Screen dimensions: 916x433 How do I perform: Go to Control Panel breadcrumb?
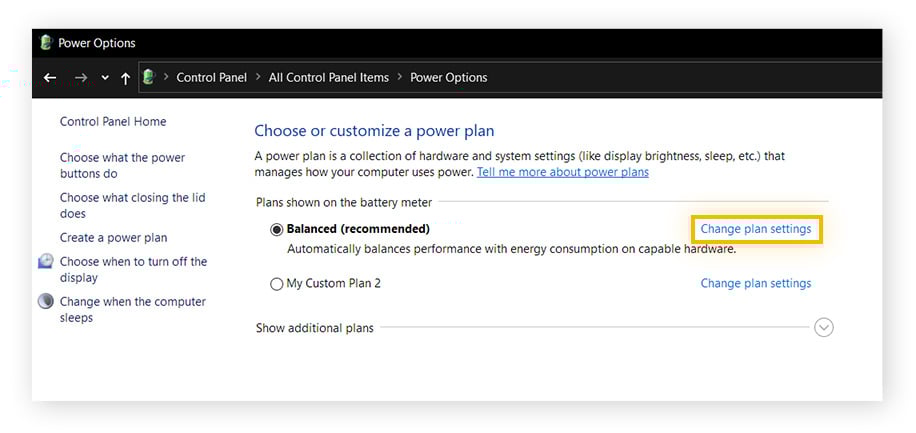[x=210, y=77]
